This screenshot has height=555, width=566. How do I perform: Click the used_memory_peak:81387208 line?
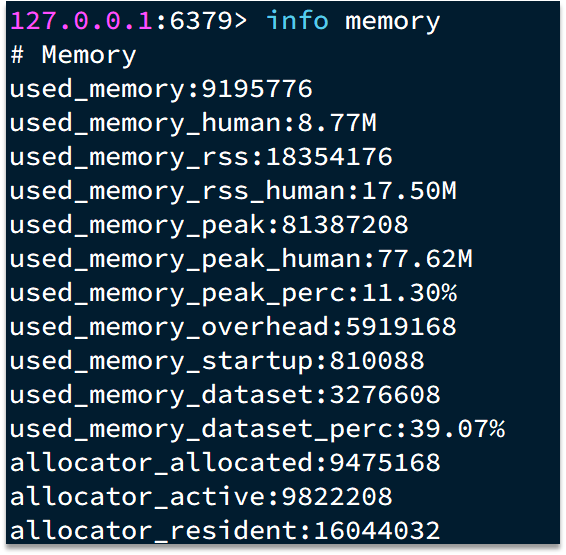209,225
